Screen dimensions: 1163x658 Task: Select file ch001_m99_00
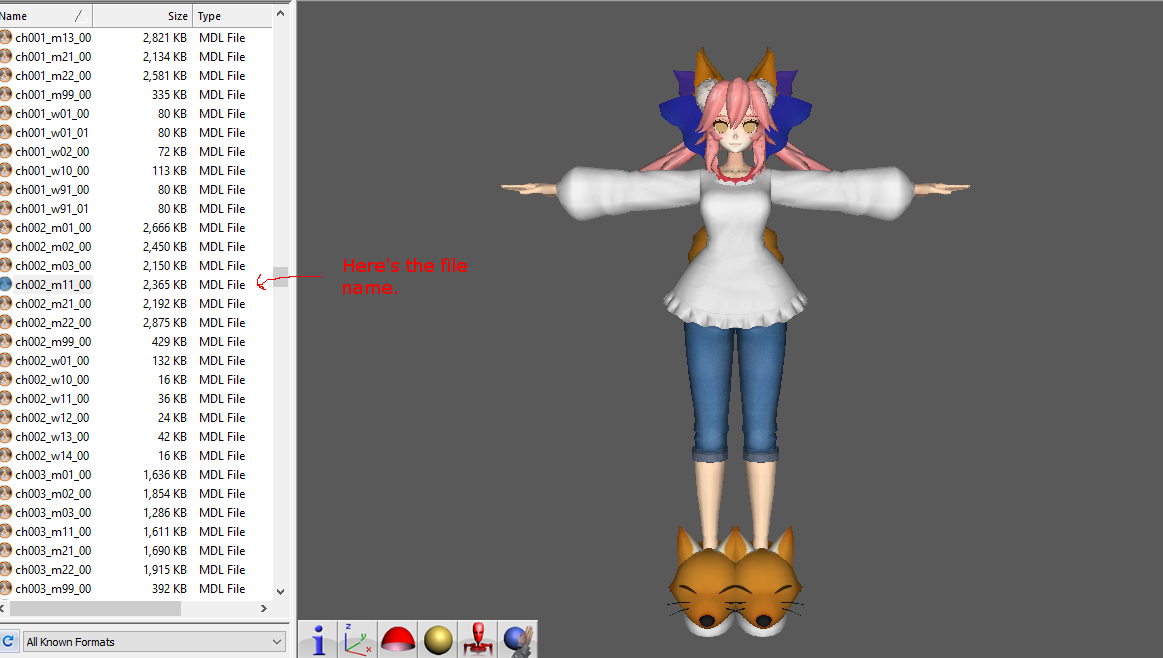[x=53, y=95]
